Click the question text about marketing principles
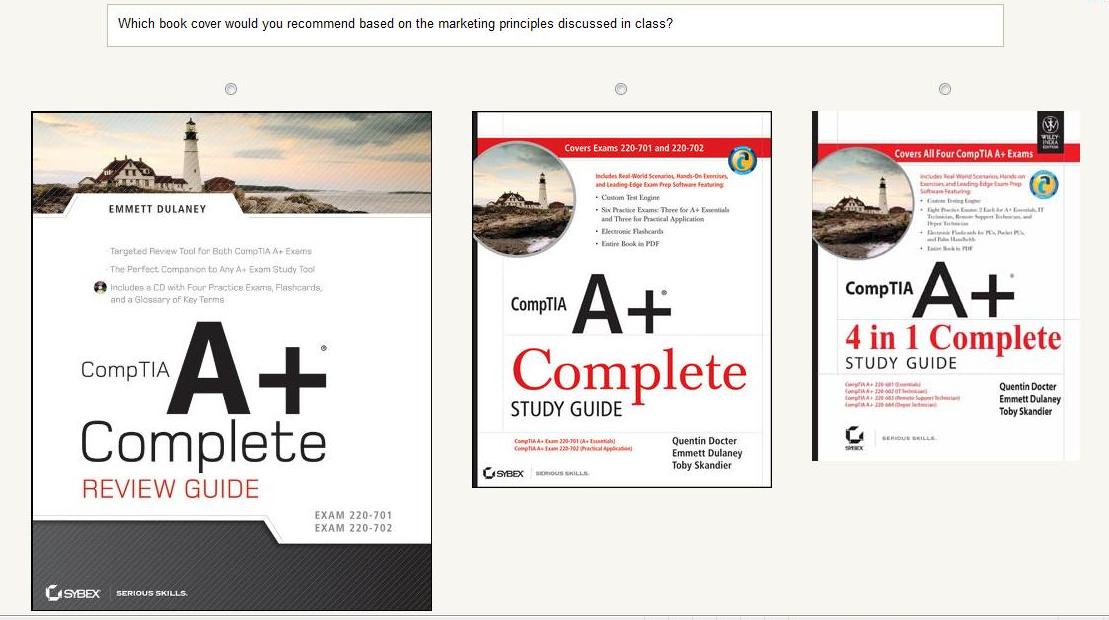The width and height of the screenshot is (1109, 620). (x=395, y=23)
